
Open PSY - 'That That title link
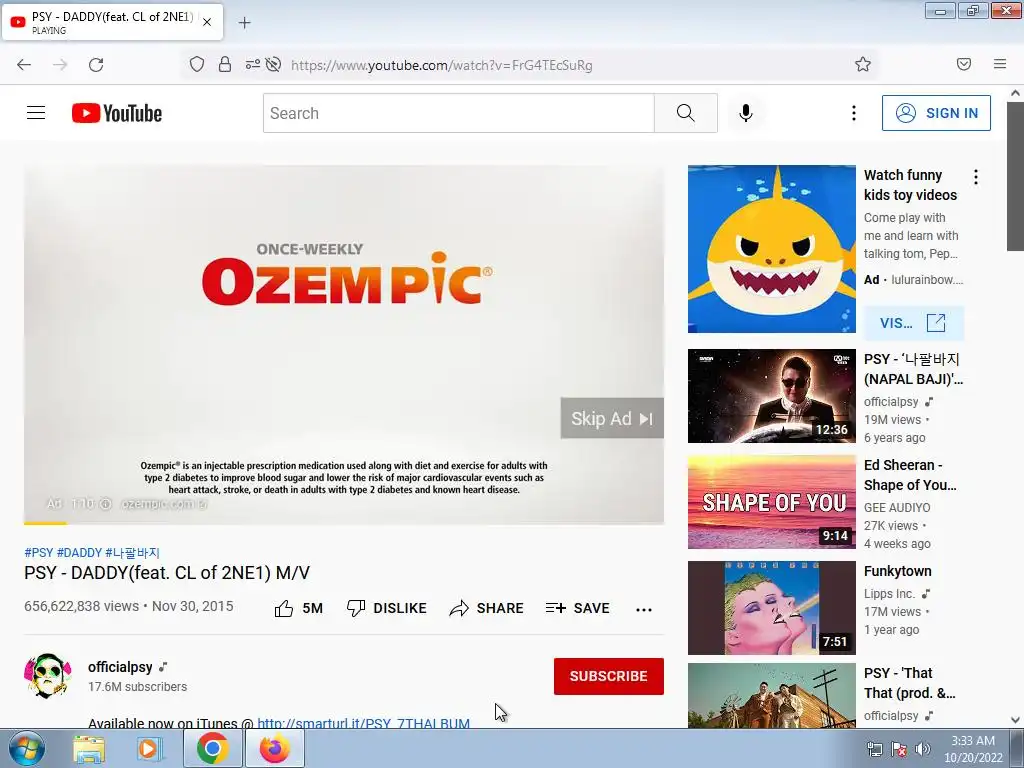pyautogui.click(x=910, y=682)
